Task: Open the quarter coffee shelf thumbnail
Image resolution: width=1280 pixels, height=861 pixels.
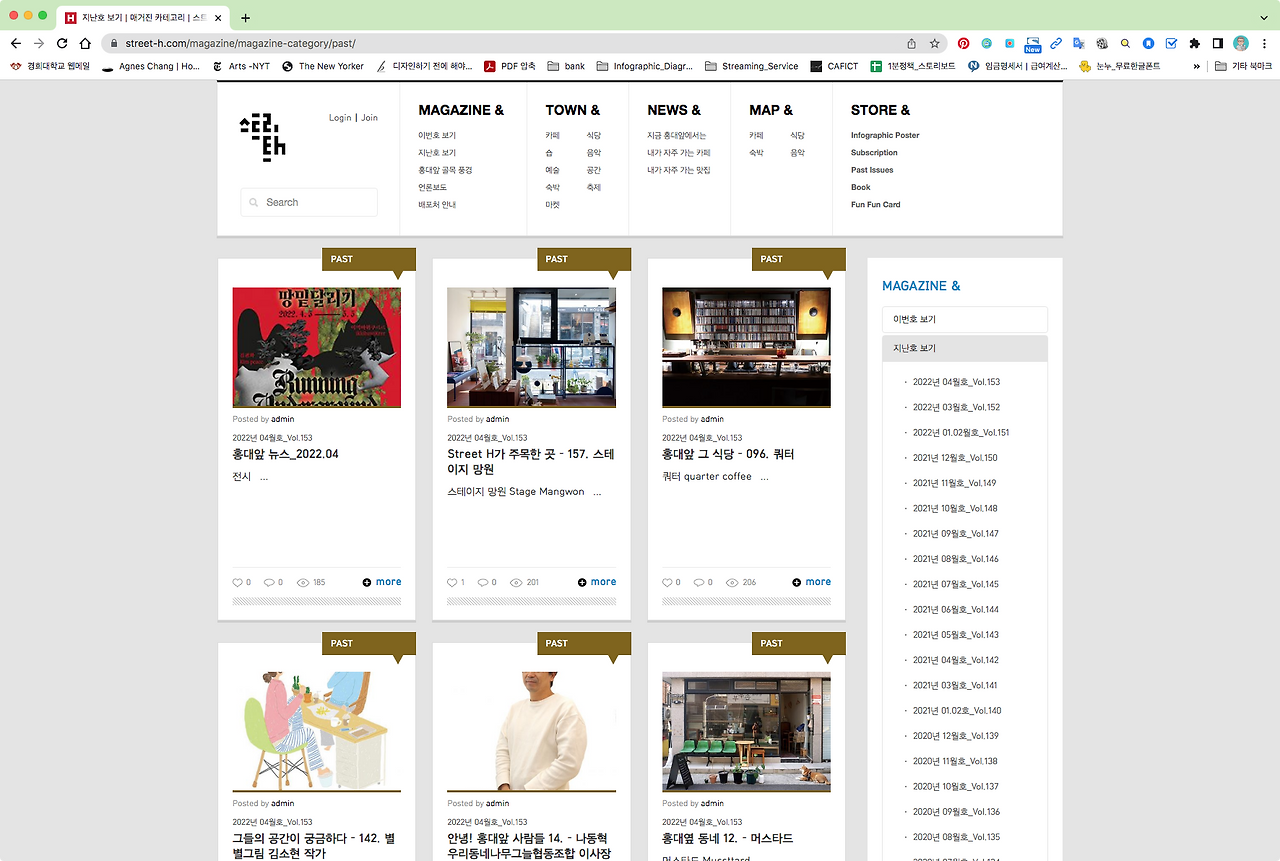Action: pyautogui.click(x=746, y=347)
